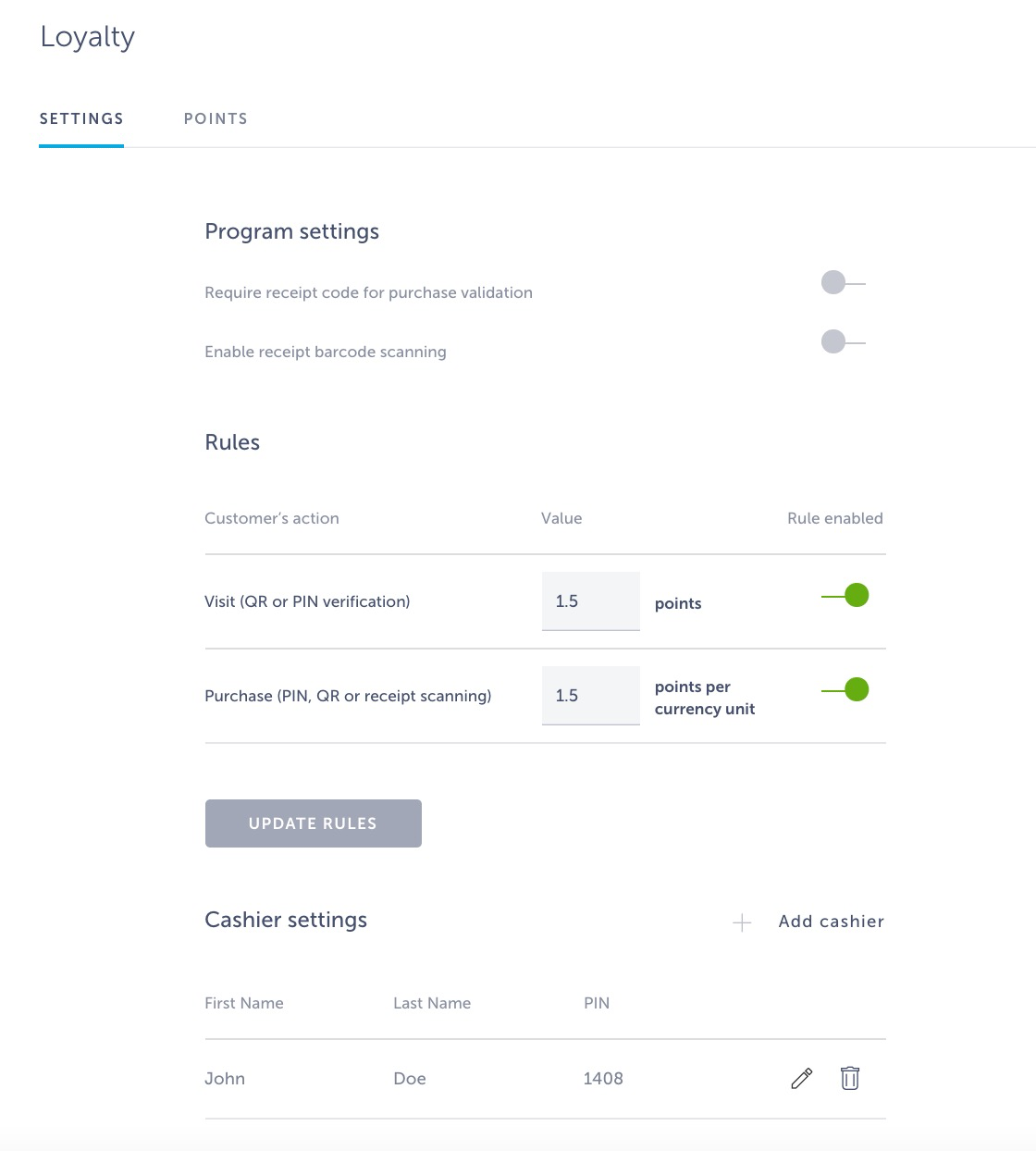Viewport: 1036px width, 1151px height.
Task: Enable require receipt code for purchase validation
Action: (842, 283)
